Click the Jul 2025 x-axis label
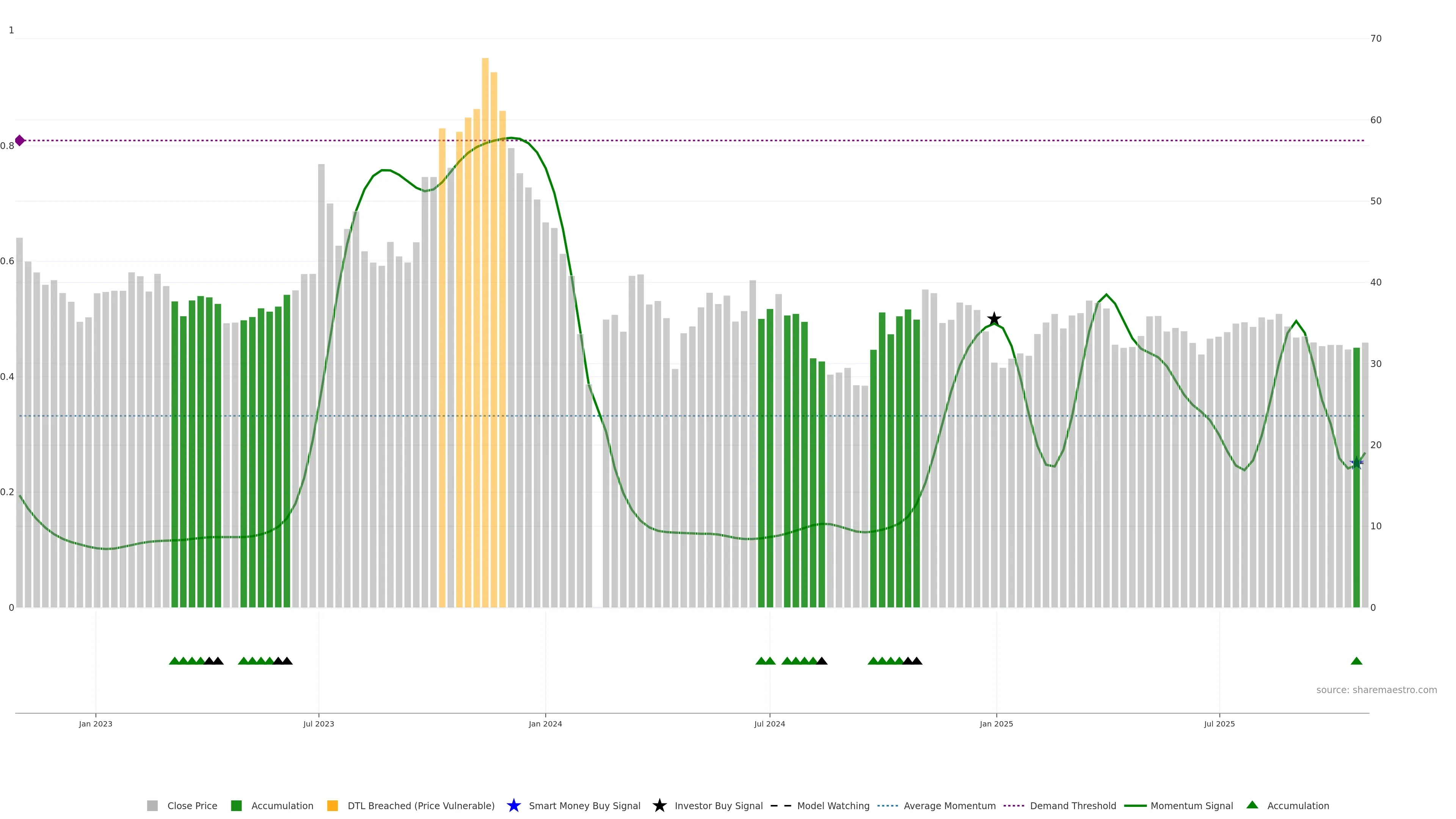The width and height of the screenshot is (1456, 819). click(x=1219, y=723)
